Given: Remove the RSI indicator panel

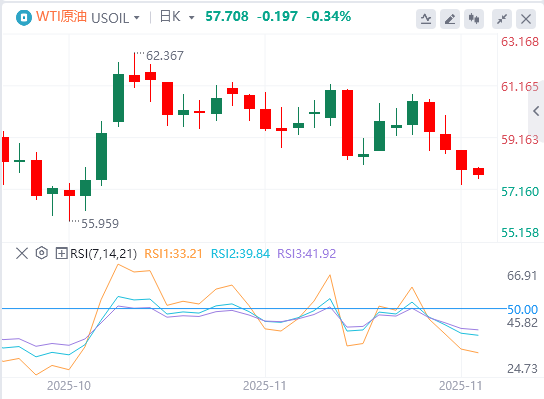Looking at the screenshot, I should (22, 253).
